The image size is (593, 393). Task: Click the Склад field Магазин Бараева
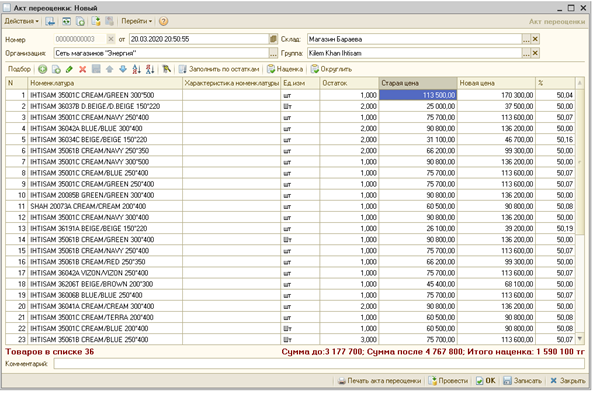414,39
